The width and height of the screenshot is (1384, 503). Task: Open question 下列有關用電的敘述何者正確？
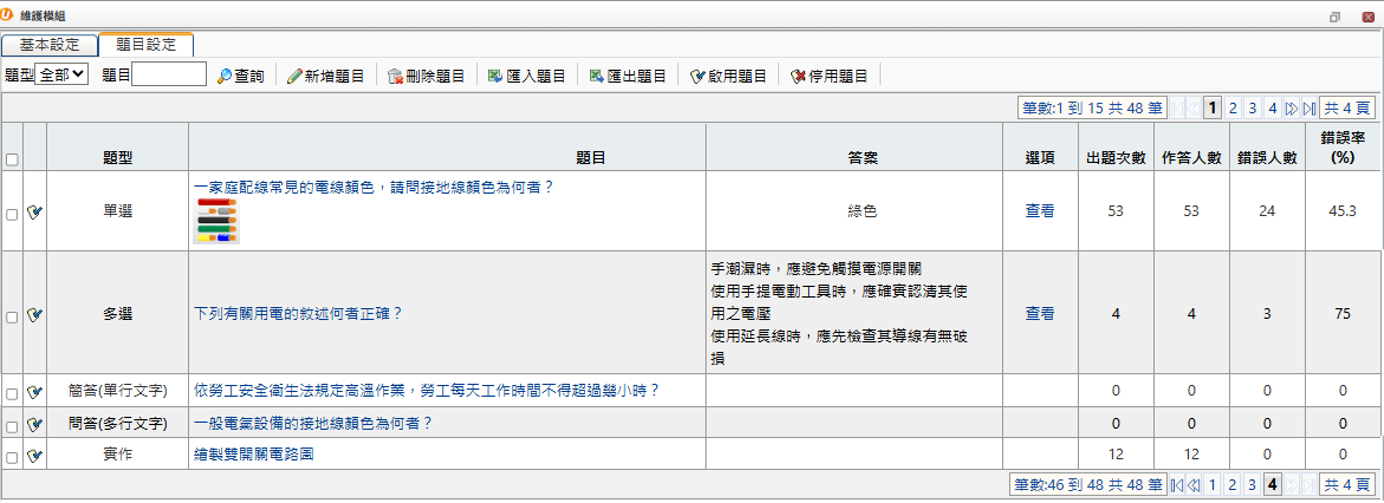click(x=298, y=313)
